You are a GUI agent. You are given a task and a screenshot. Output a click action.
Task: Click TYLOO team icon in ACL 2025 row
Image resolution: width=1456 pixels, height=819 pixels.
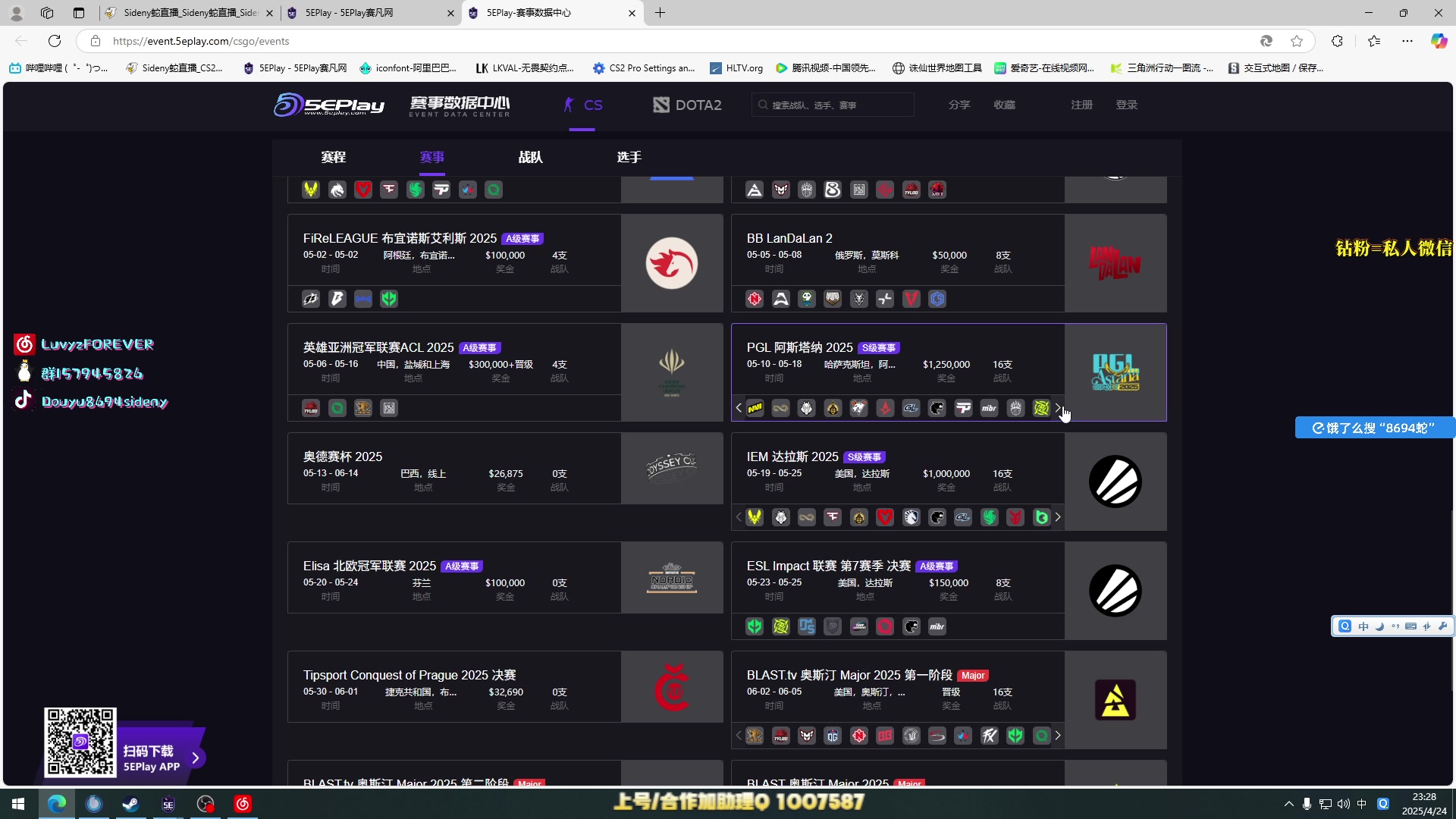pos(311,408)
